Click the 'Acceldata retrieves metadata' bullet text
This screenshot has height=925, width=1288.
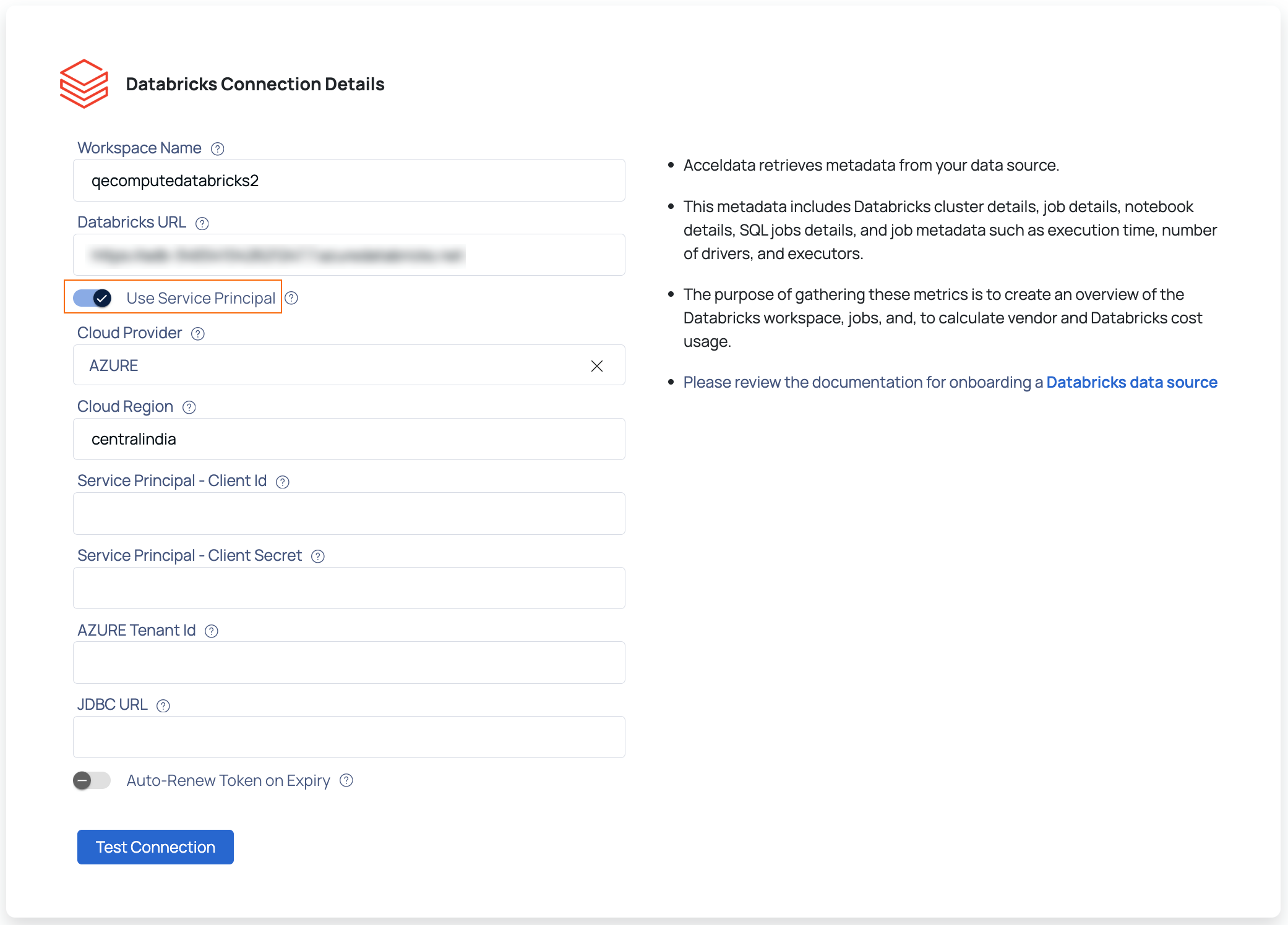871,165
